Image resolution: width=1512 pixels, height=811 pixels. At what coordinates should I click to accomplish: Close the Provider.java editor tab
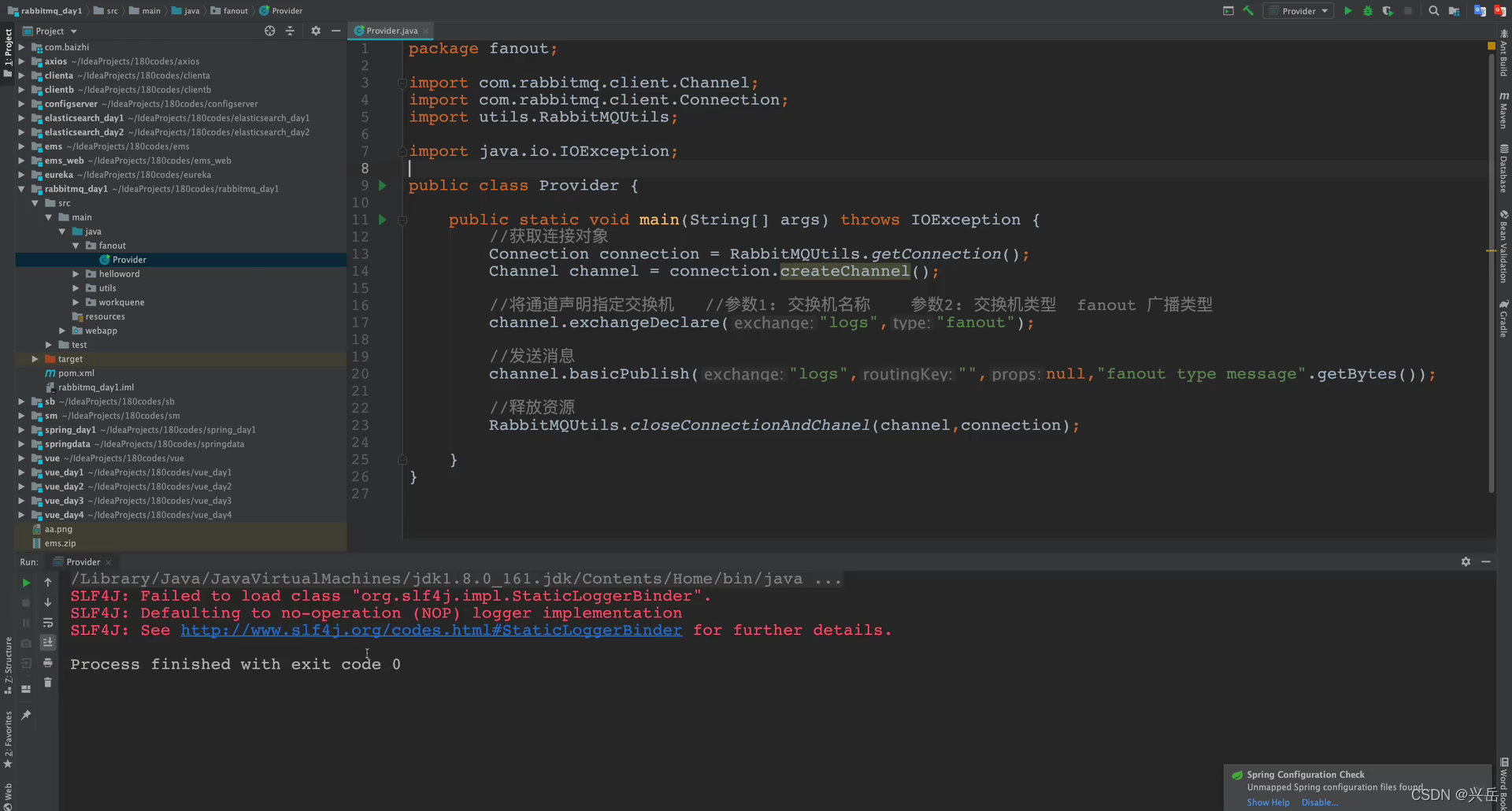tap(425, 31)
